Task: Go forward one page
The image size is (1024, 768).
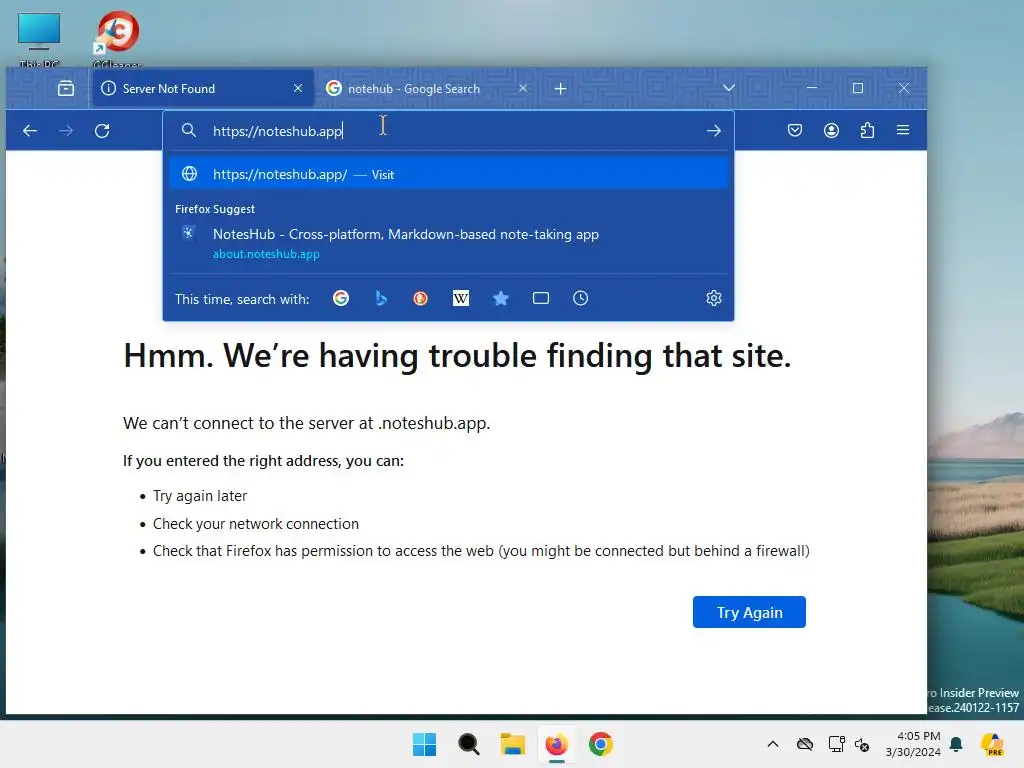Action: click(66, 131)
